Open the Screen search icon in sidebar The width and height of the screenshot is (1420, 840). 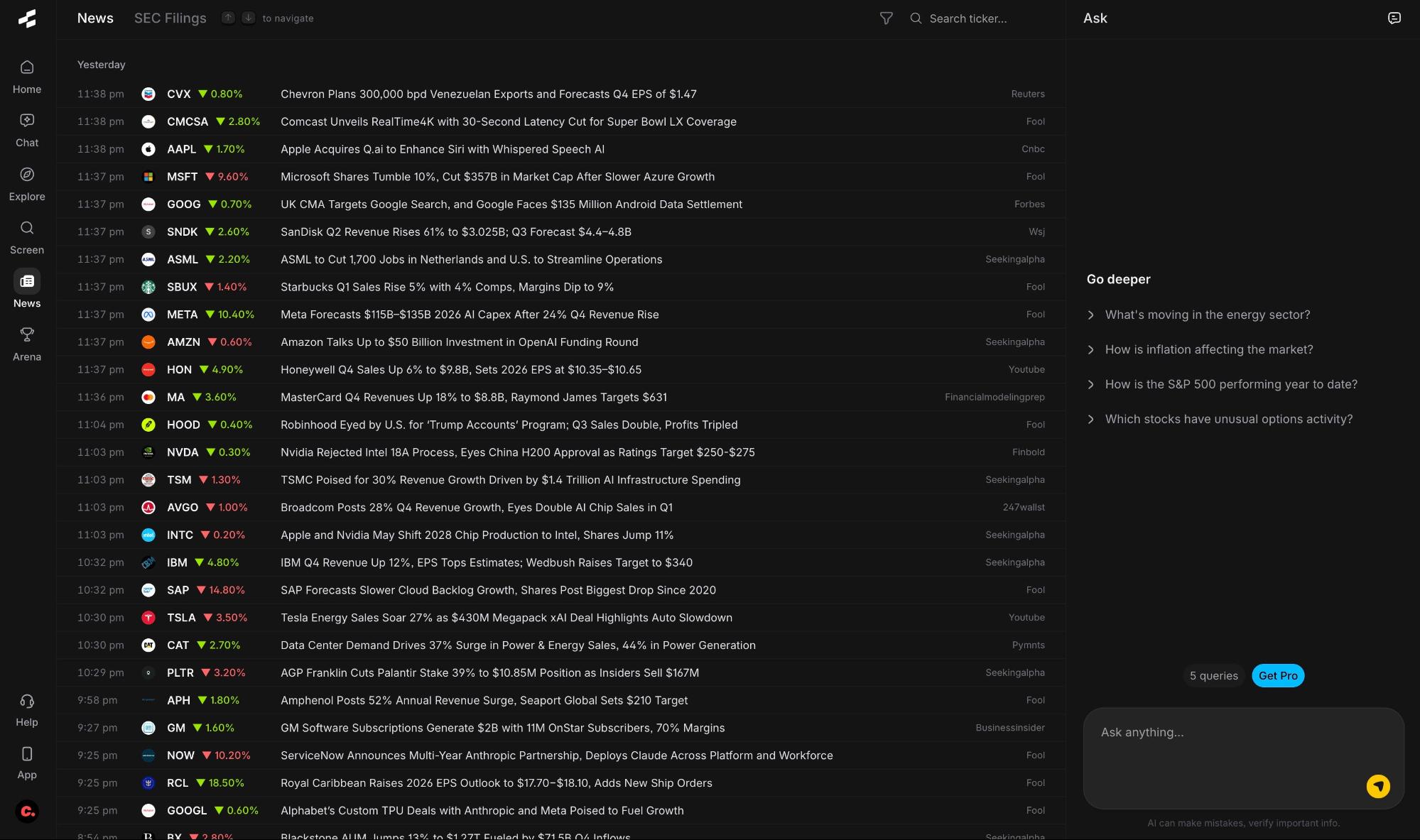pos(27,229)
